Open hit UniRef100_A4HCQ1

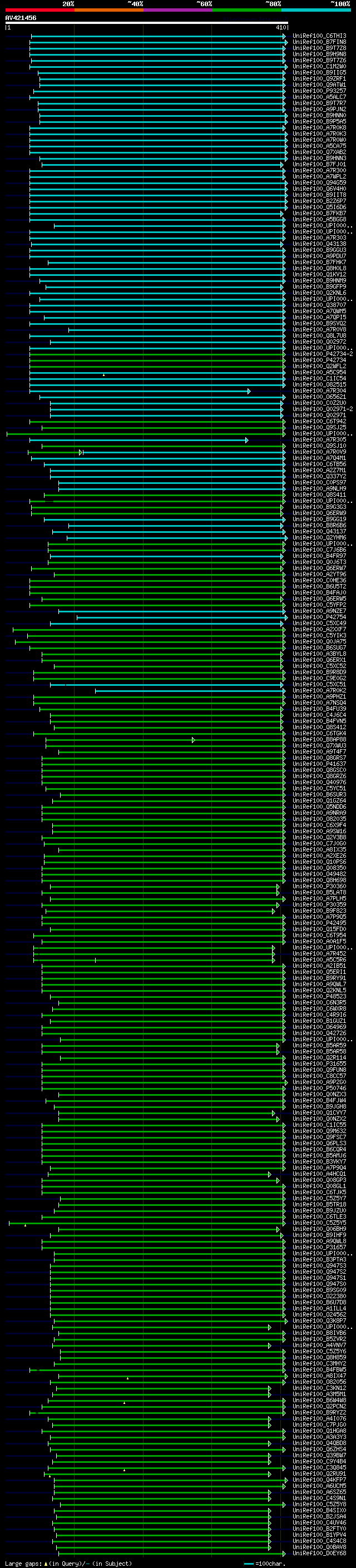coord(319,1174)
